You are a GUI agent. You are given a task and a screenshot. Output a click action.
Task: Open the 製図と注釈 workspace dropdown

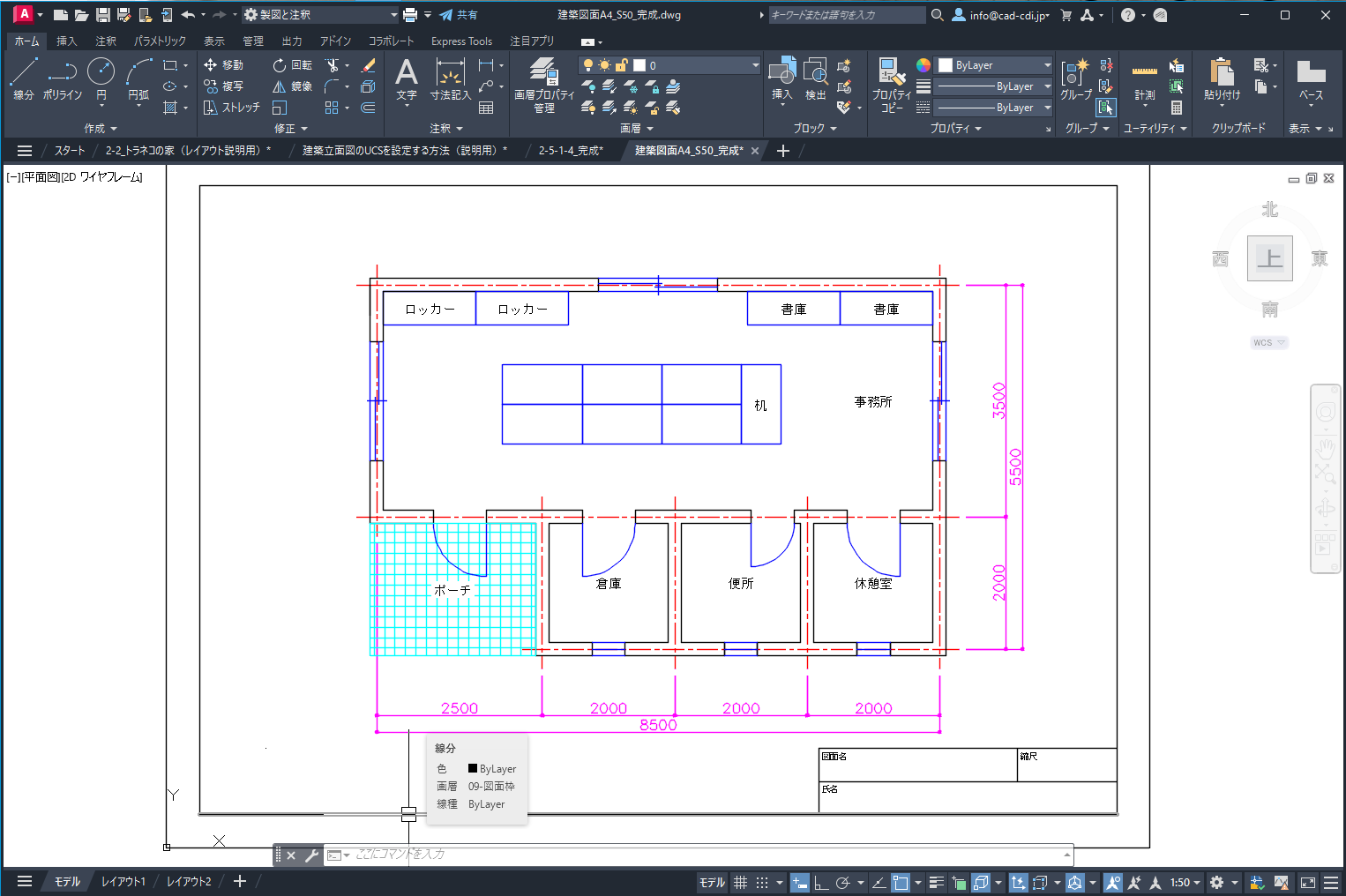(321, 15)
